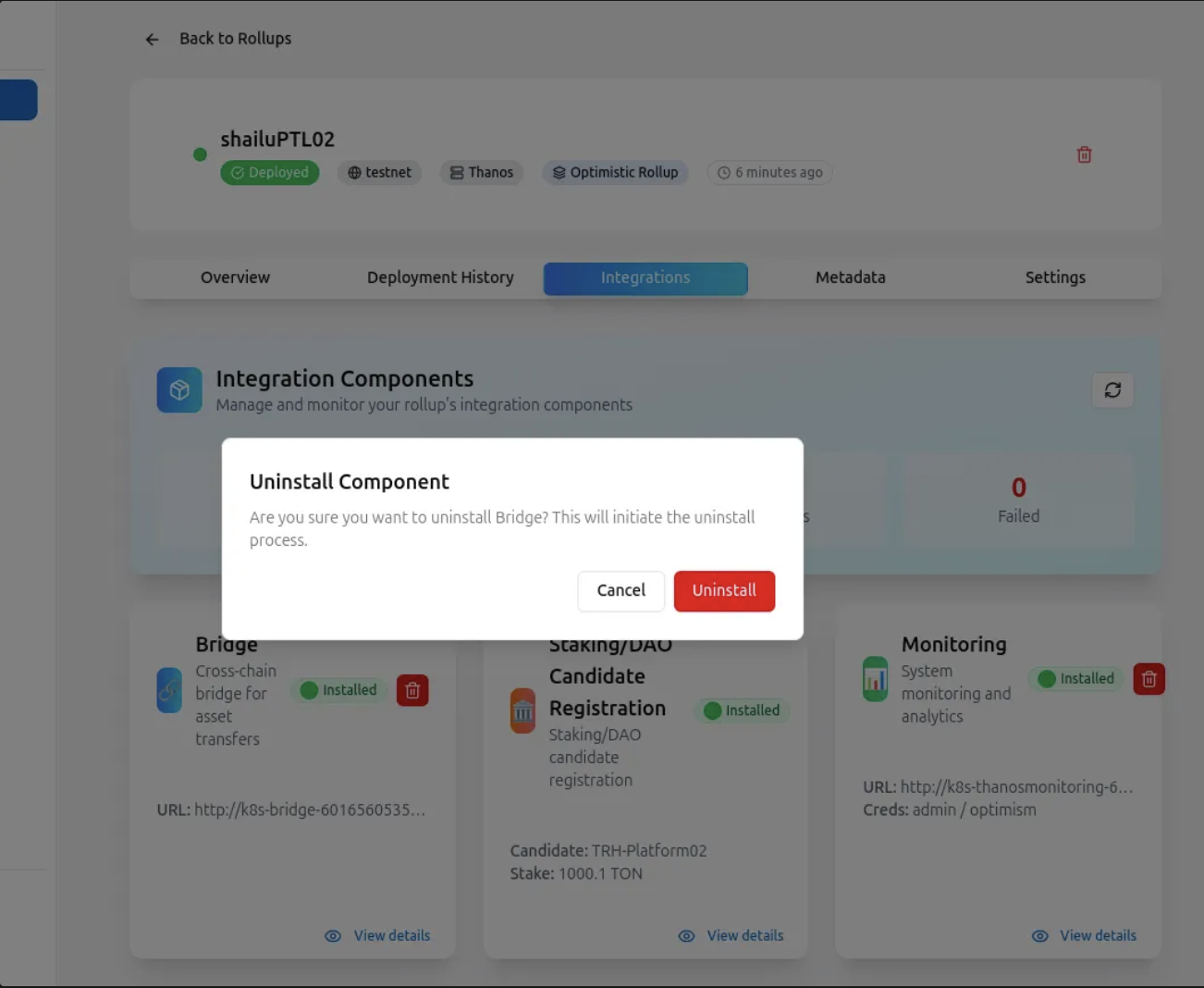
Task: Delete rollup shailuPTL02 via trash icon
Action: point(1084,154)
